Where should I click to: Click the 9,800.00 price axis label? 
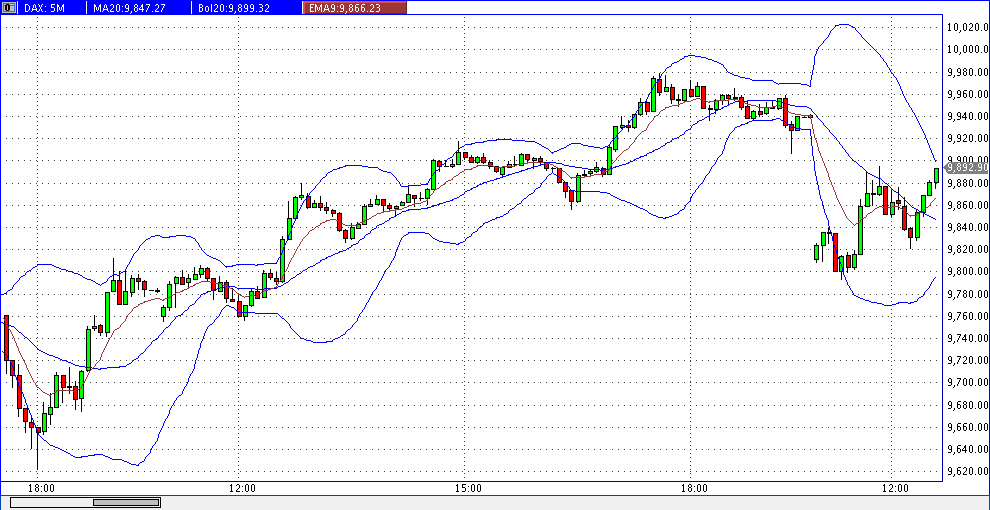tap(969, 271)
